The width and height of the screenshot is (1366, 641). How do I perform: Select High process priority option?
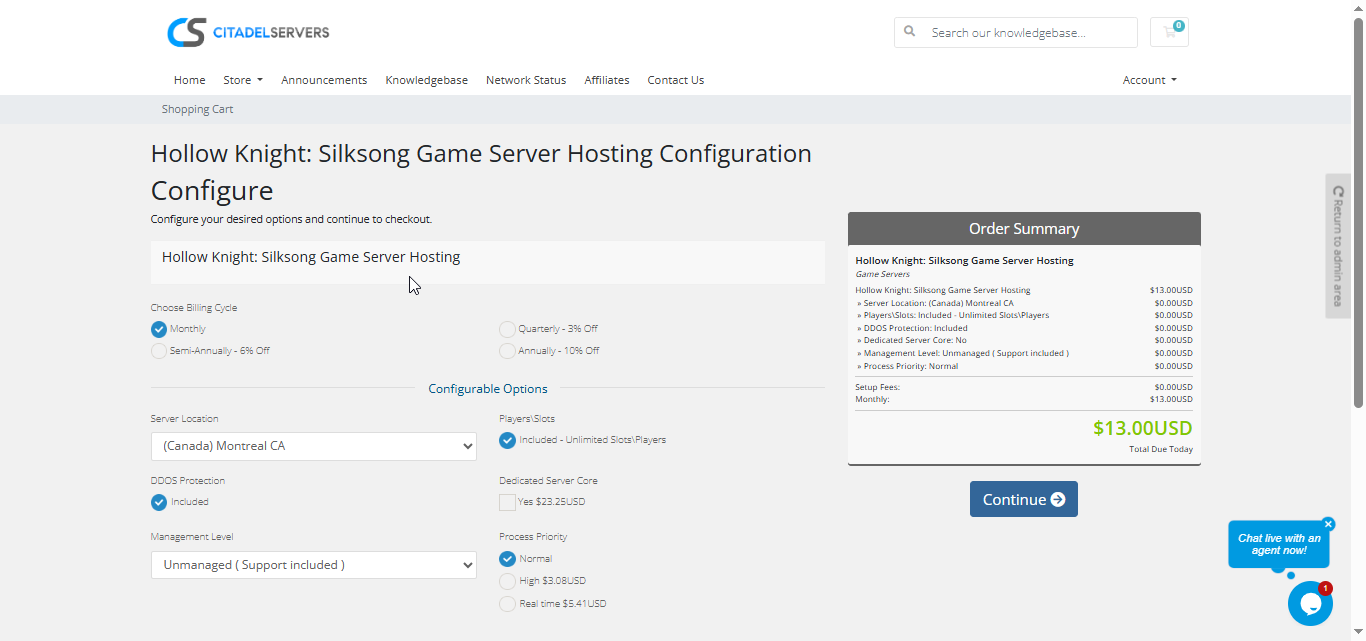click(x=508, y=581)
